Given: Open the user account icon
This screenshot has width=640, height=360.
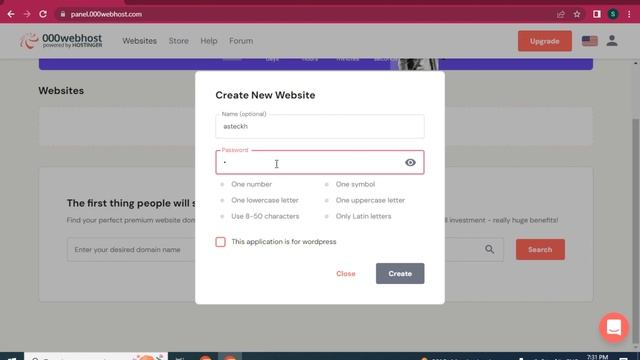Looking at the screenshot, I should click(x=611, y=40).
